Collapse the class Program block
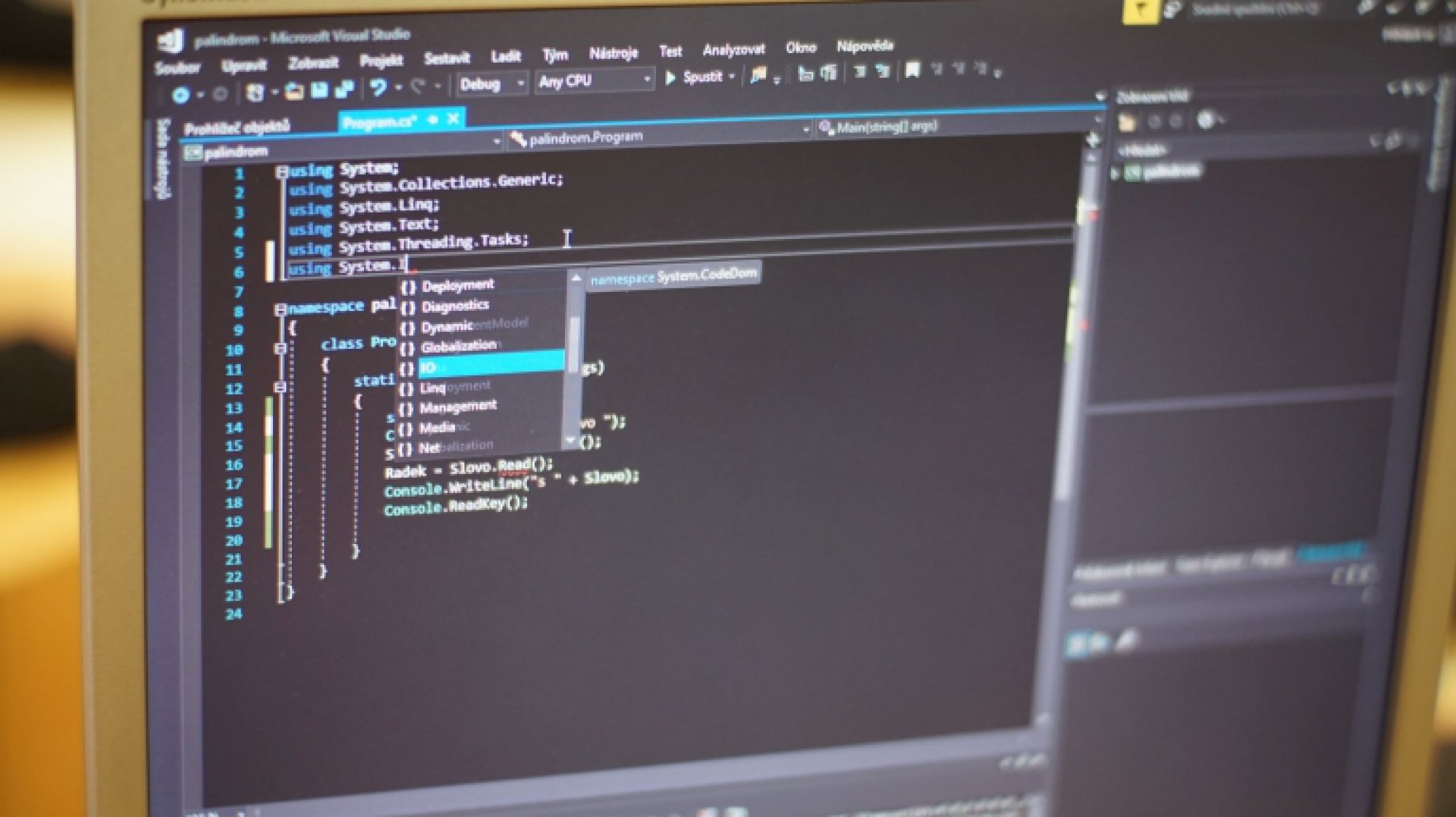Image resolution: width=1456 pixels, height=817 pixels. click(x=280, y=348)
